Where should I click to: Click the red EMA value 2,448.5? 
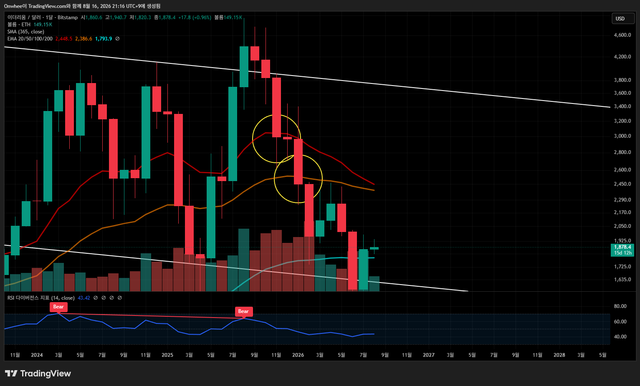click(64, 39)
